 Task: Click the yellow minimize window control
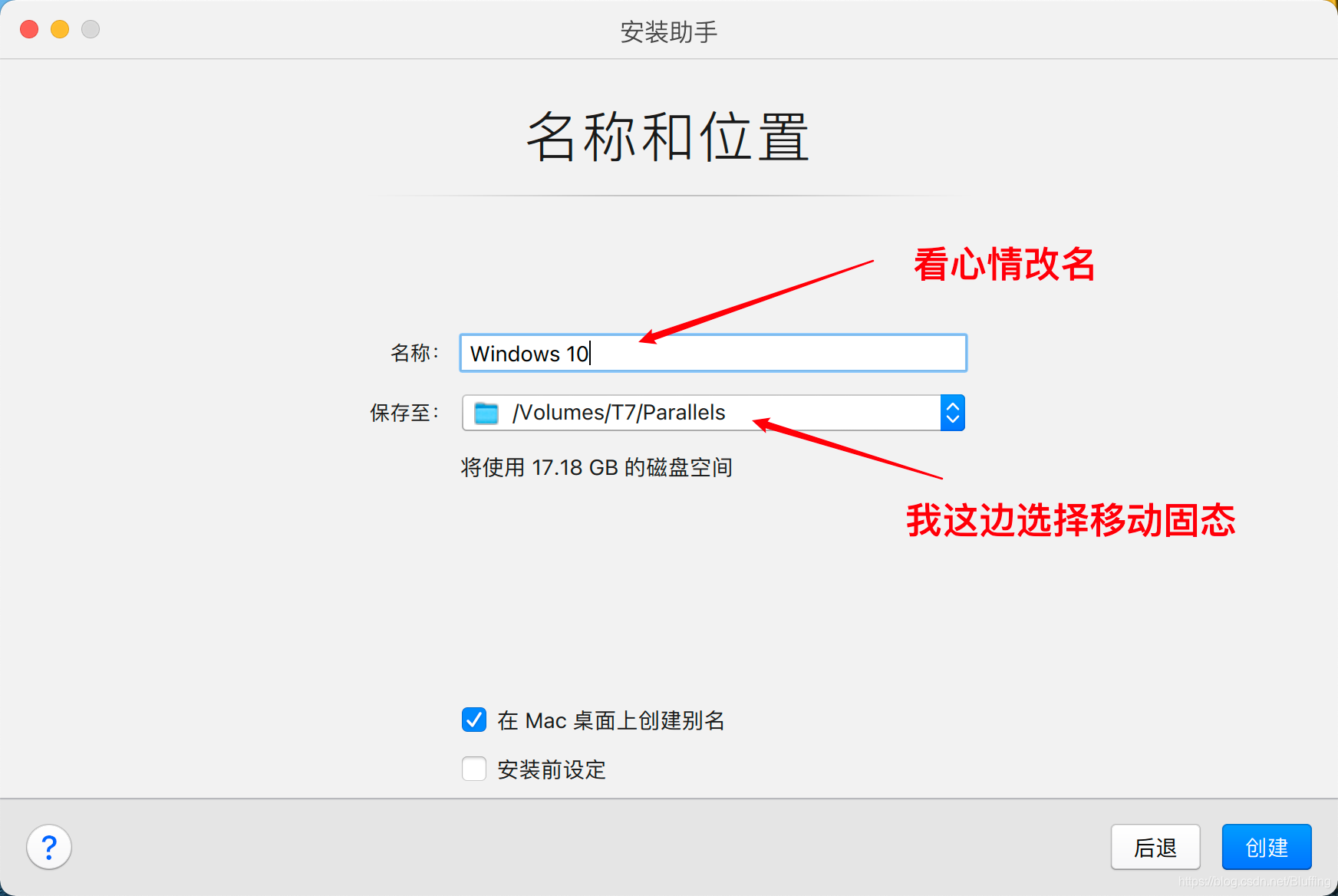coord(59,29)
